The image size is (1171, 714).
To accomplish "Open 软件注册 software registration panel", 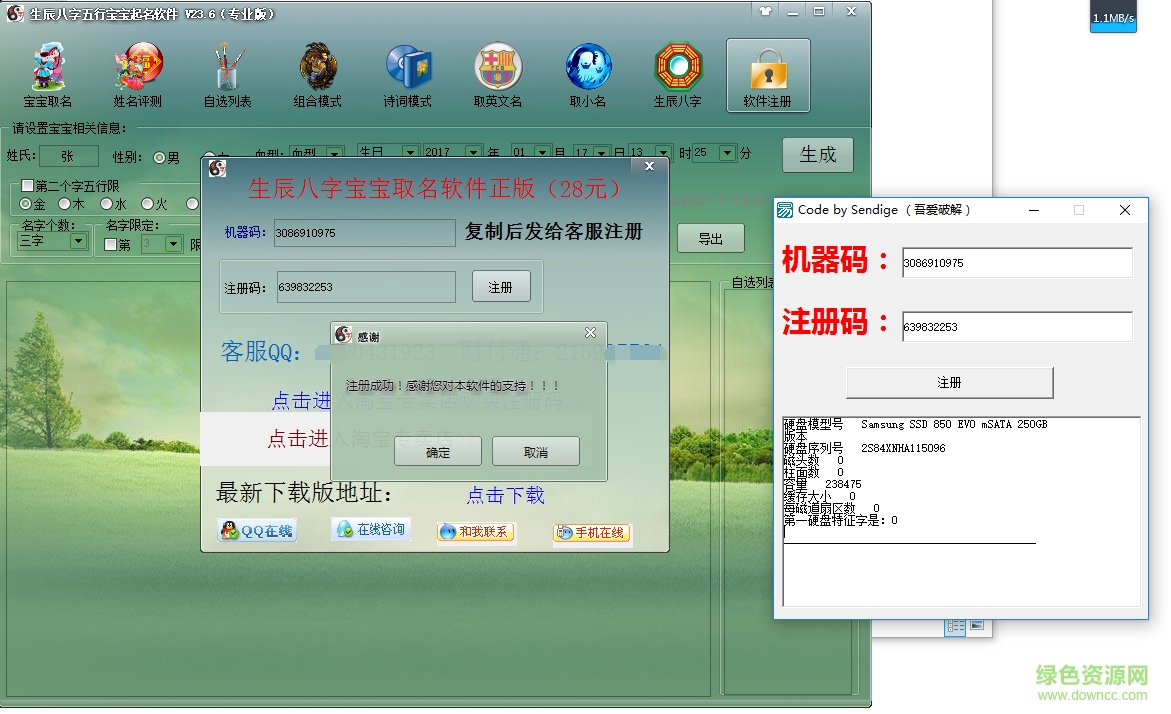I will tap(767, 75).
